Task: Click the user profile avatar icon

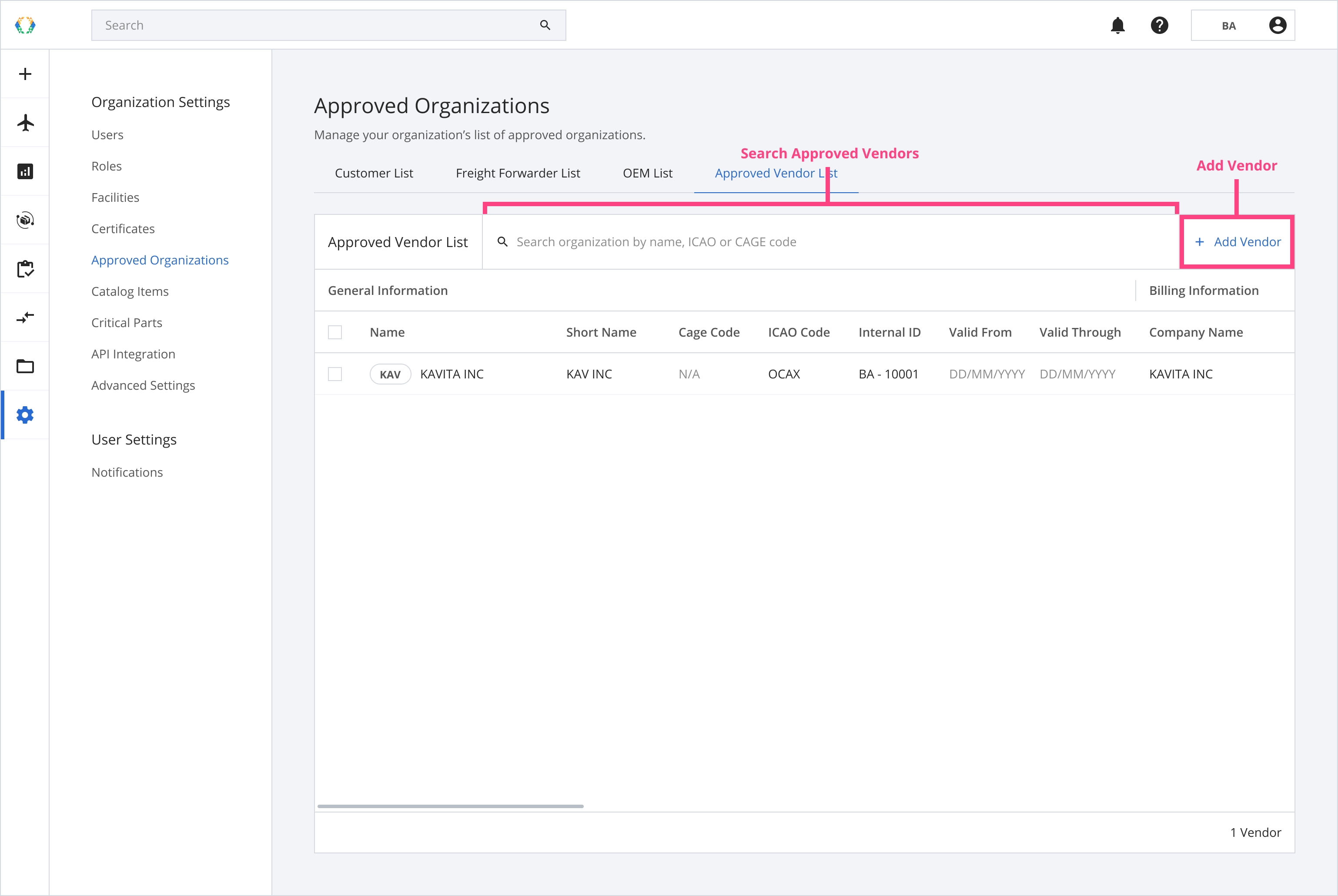Action: click(x=1278, y=25)
